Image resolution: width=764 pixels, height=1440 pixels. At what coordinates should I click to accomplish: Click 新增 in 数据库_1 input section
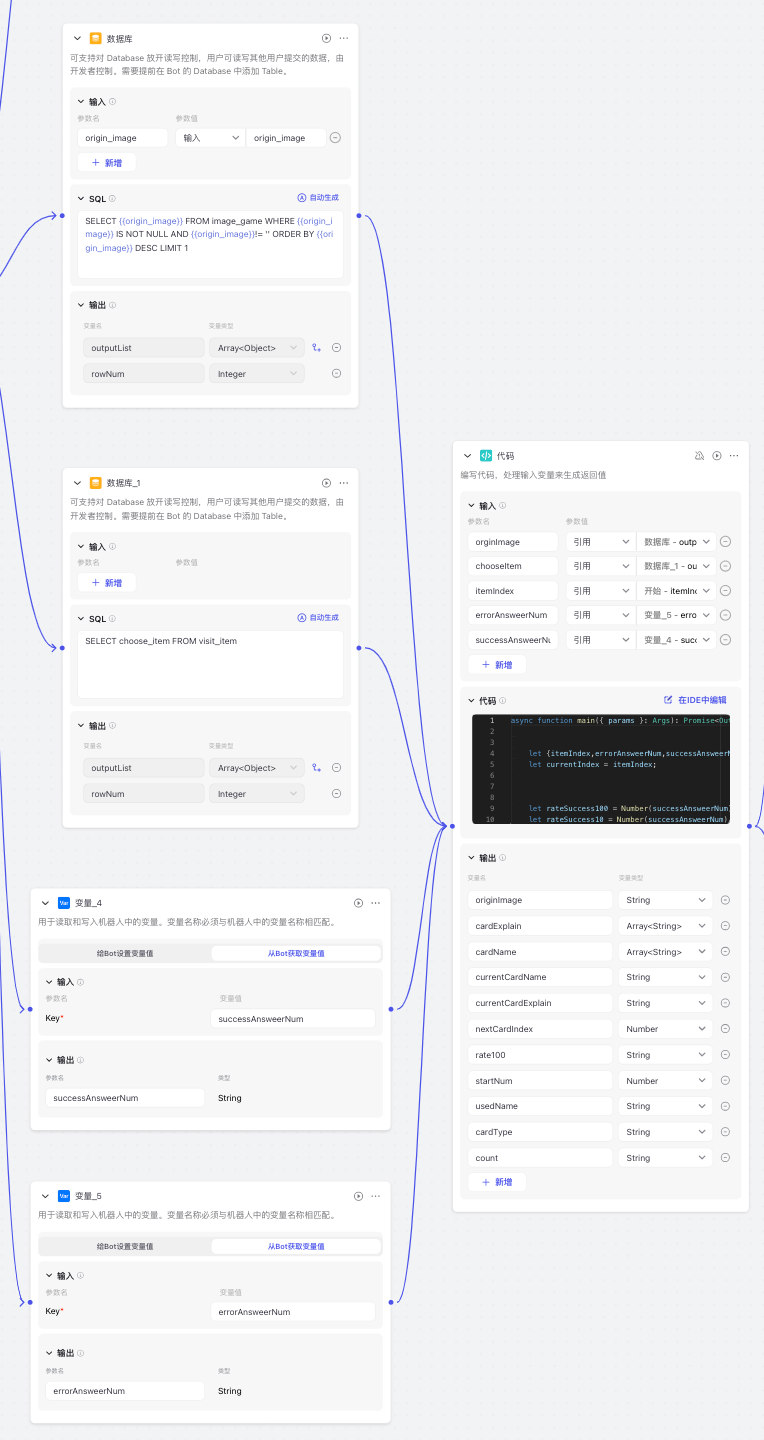107,582
